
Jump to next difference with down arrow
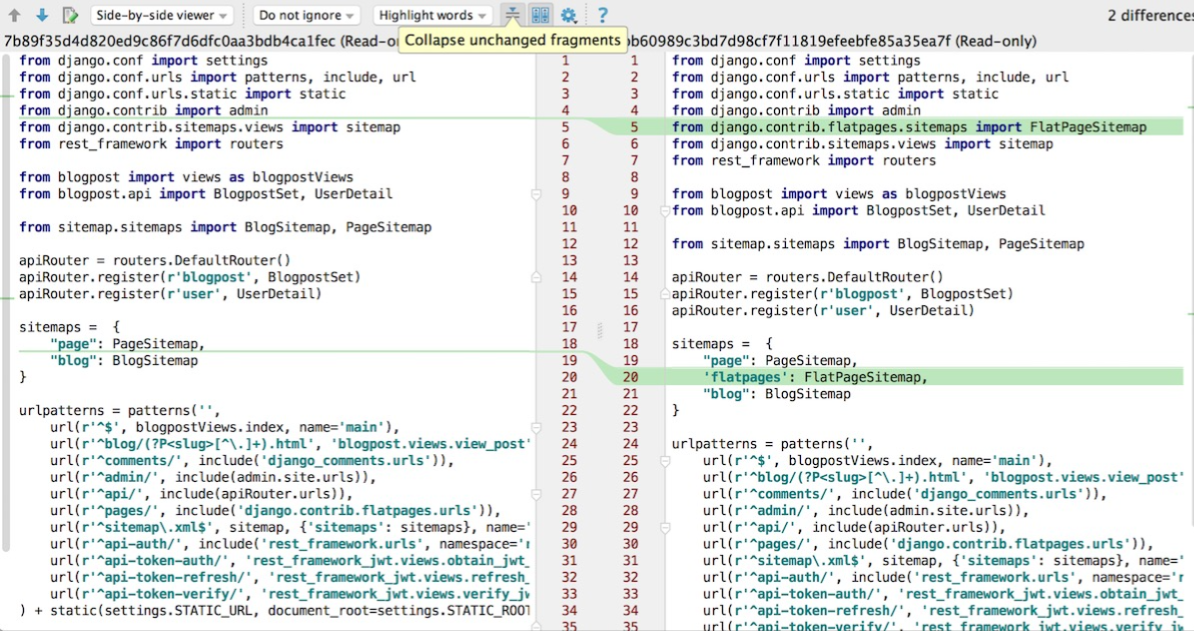point(41,14)
